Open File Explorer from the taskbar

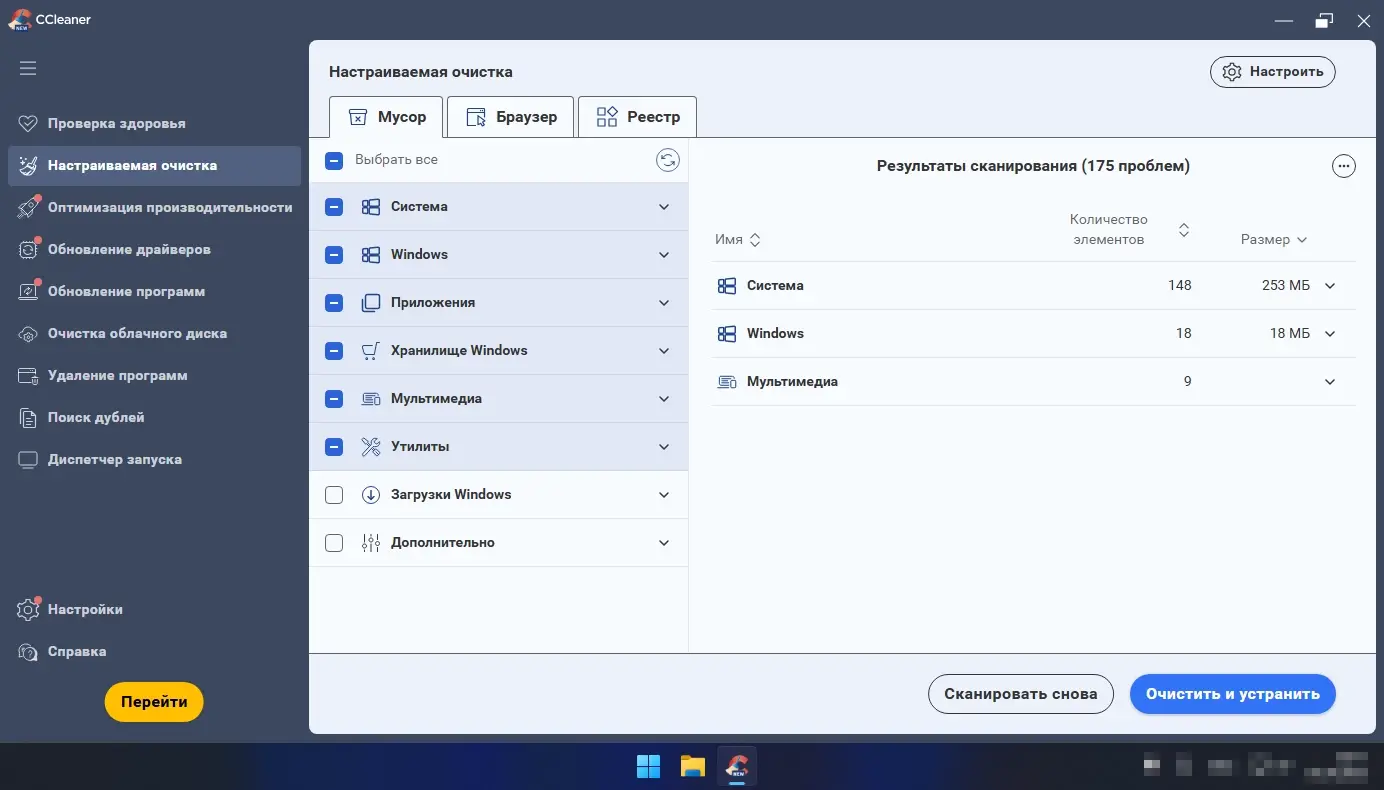click(693, 767)
